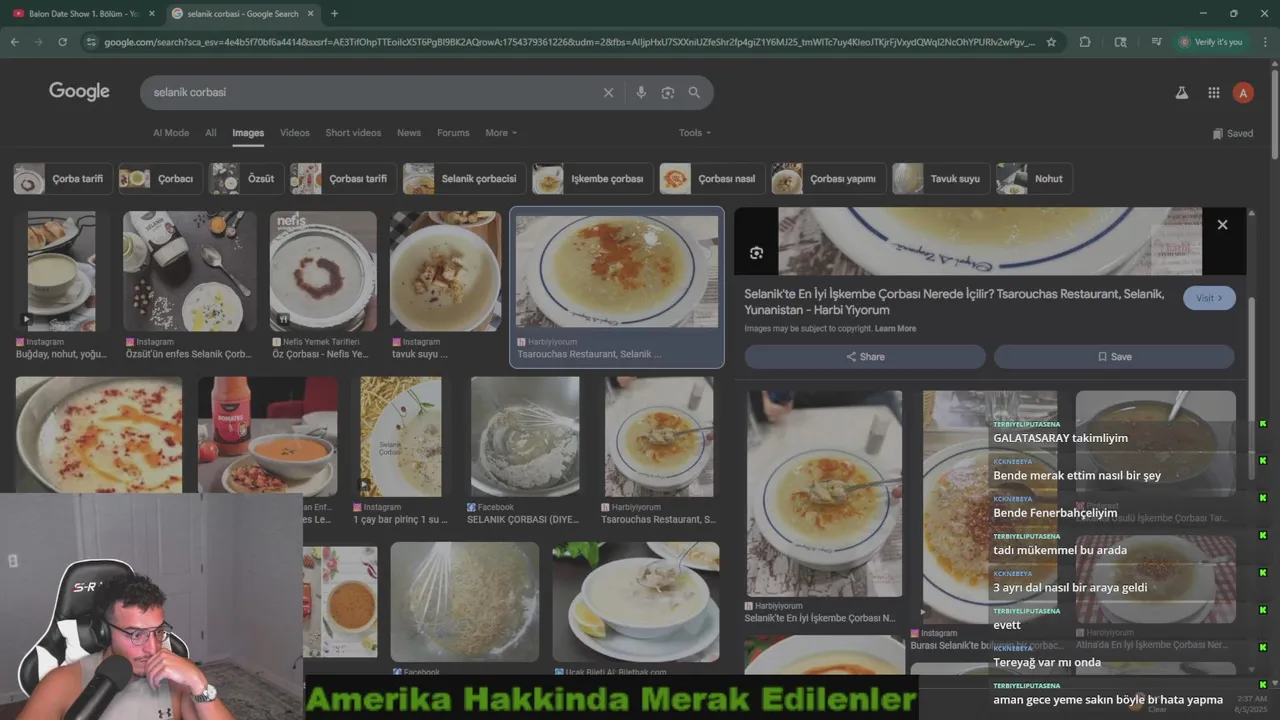View site information icon in address bar
This screenshot has width=1280, height=720.
coord(91,42)
